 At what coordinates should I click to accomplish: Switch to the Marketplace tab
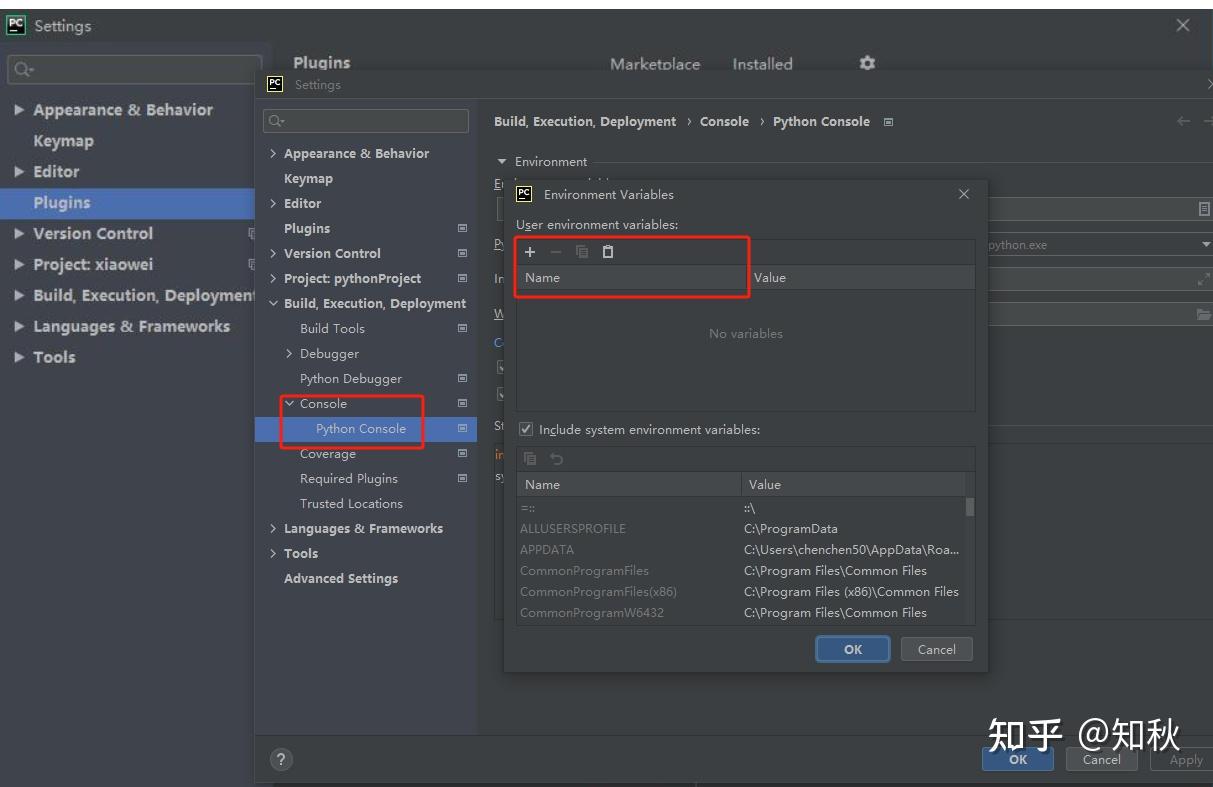(655, 63)
